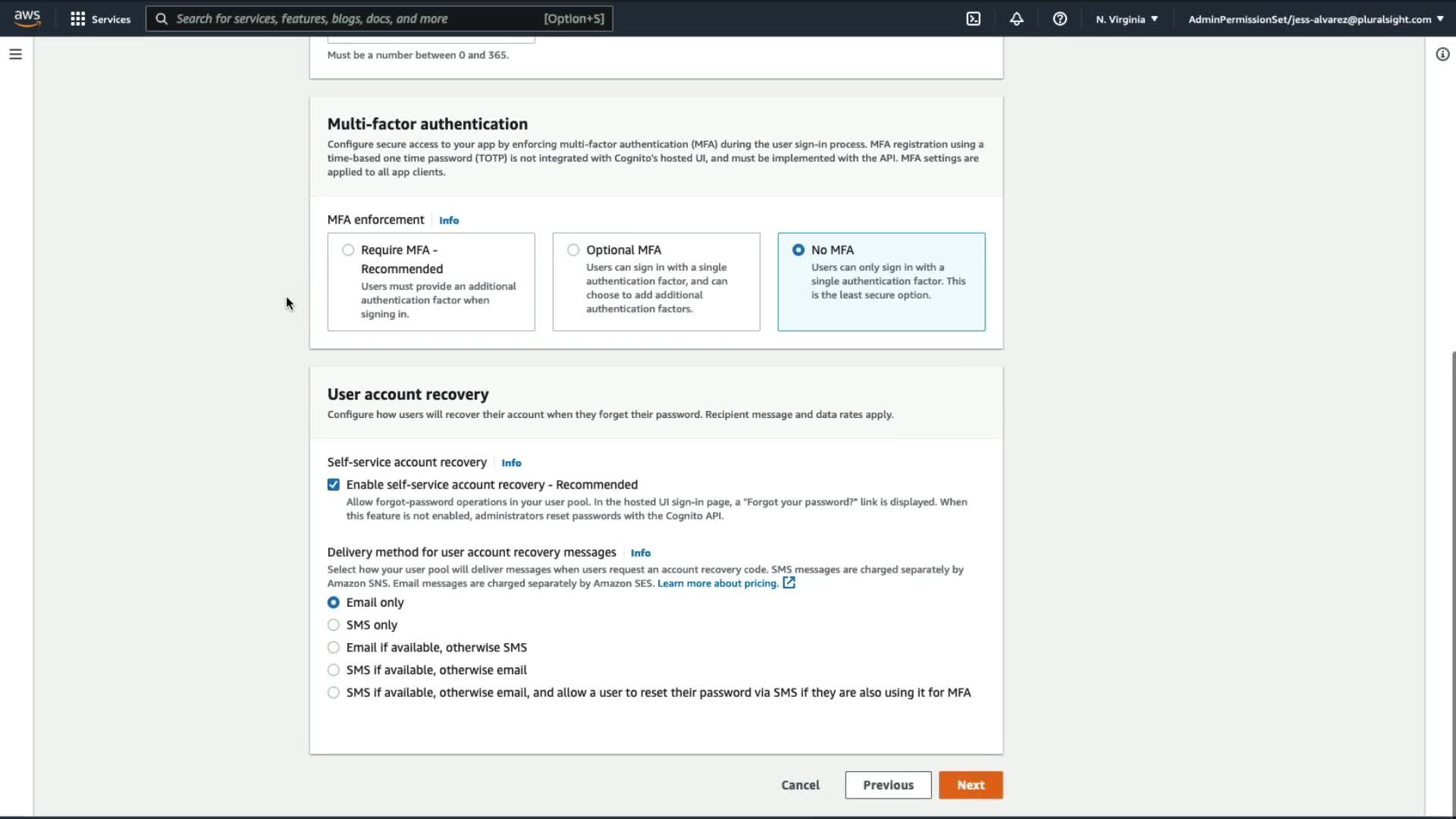Select SMS only delivery method
This screenshot has height=819, width=1456.
[334, 625]
